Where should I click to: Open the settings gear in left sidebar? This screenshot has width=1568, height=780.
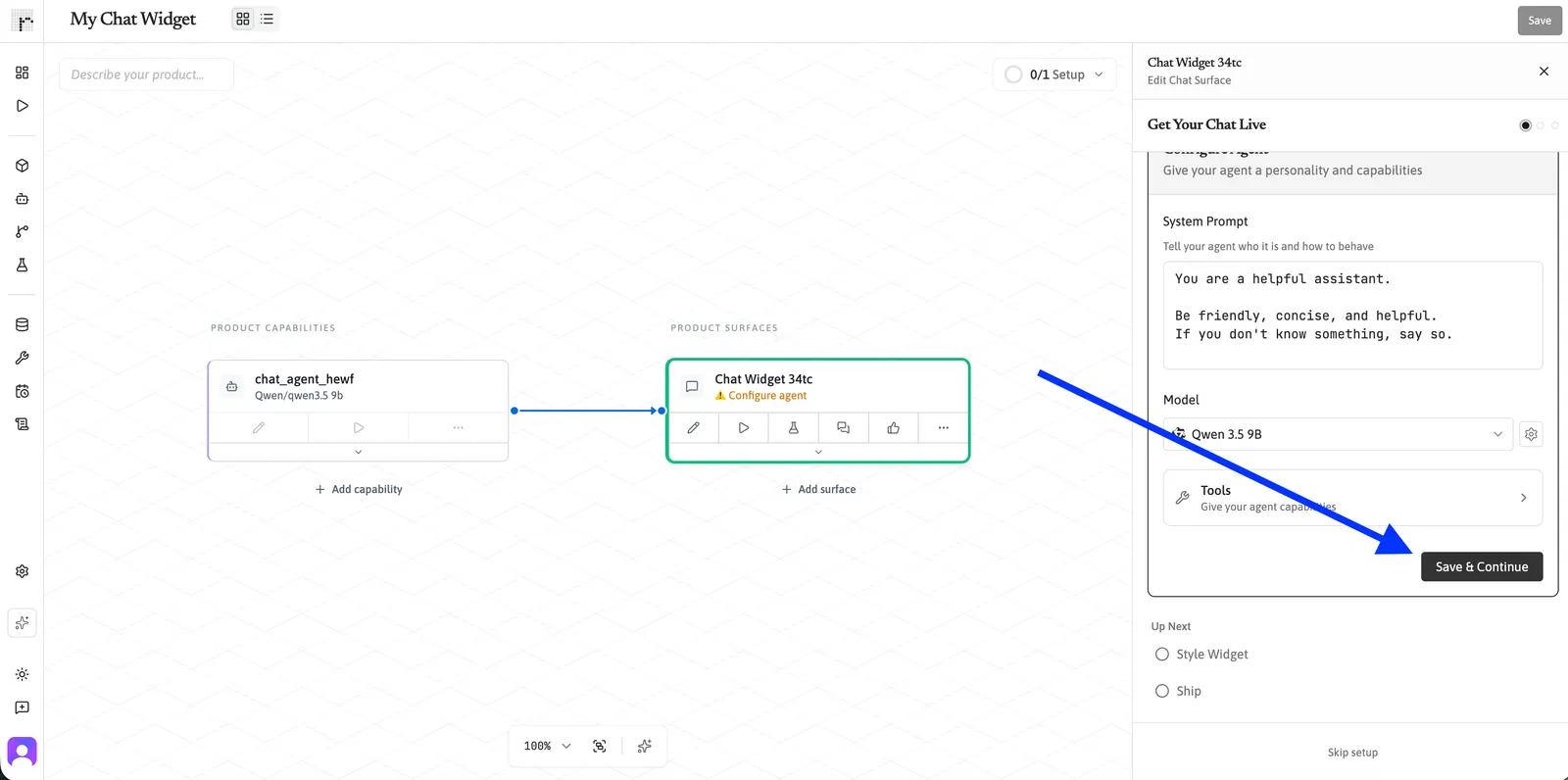(x=22, y=571)
